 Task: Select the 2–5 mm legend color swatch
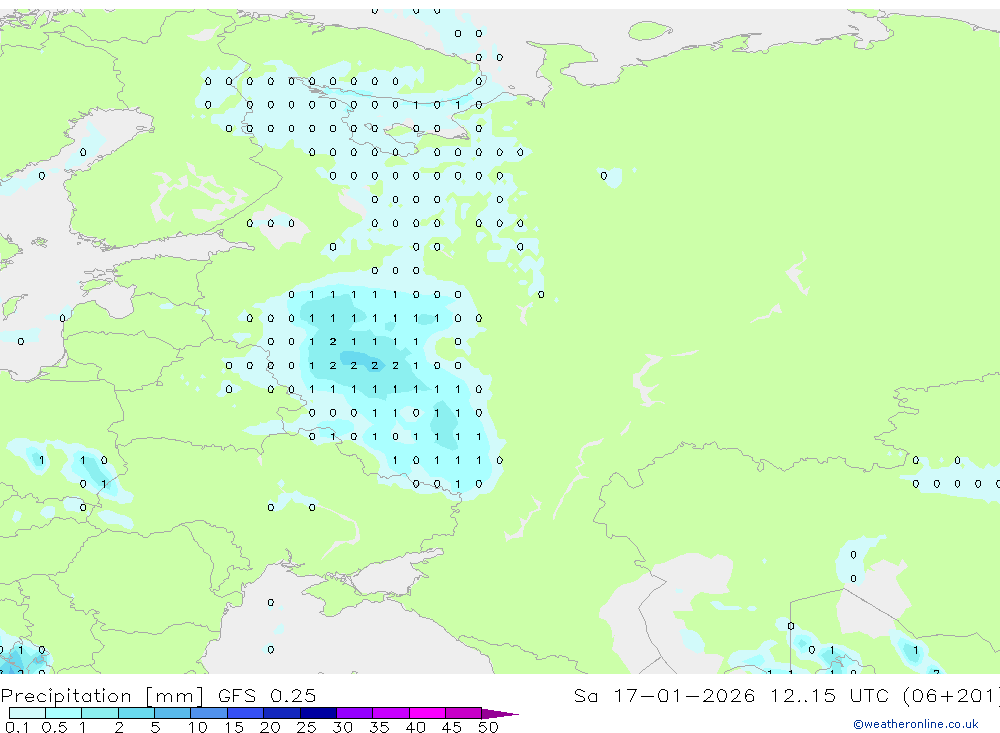[x=136, y=713]
